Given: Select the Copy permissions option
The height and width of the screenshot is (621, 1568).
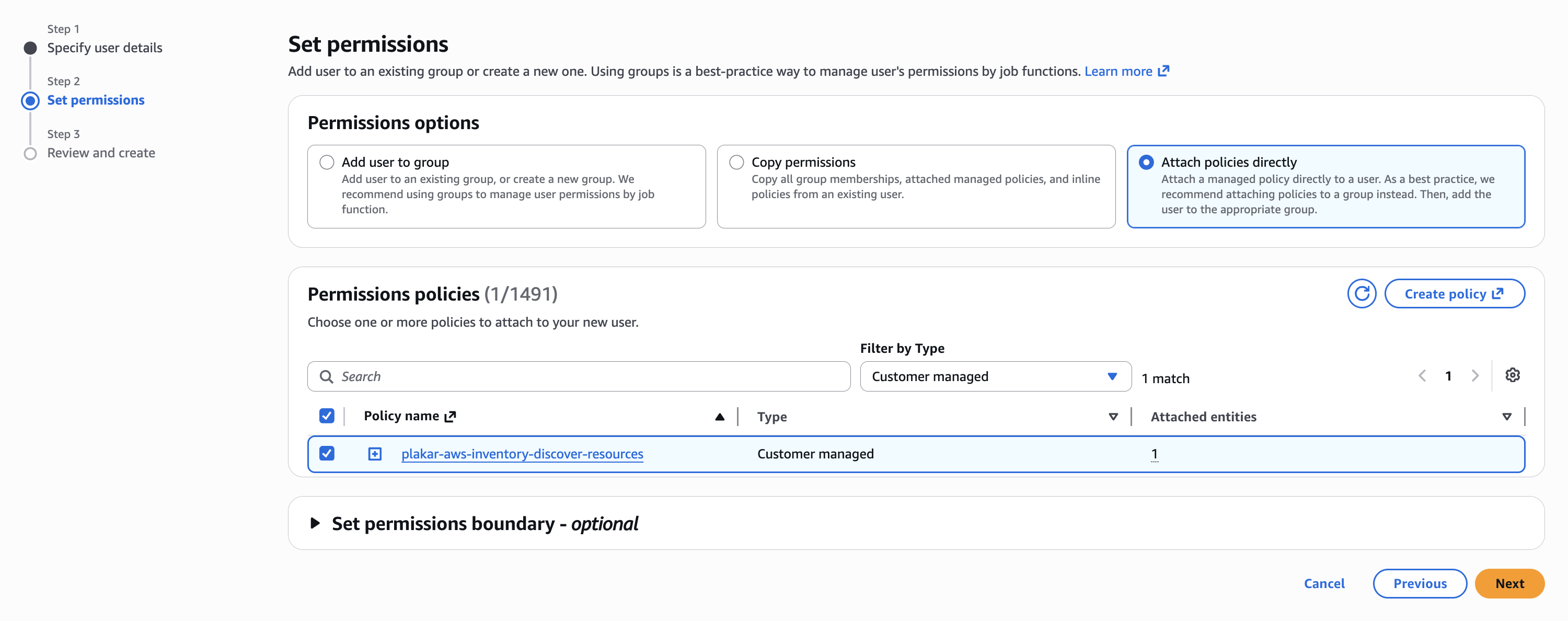Looking at the screenshot, I should point(736,163).
